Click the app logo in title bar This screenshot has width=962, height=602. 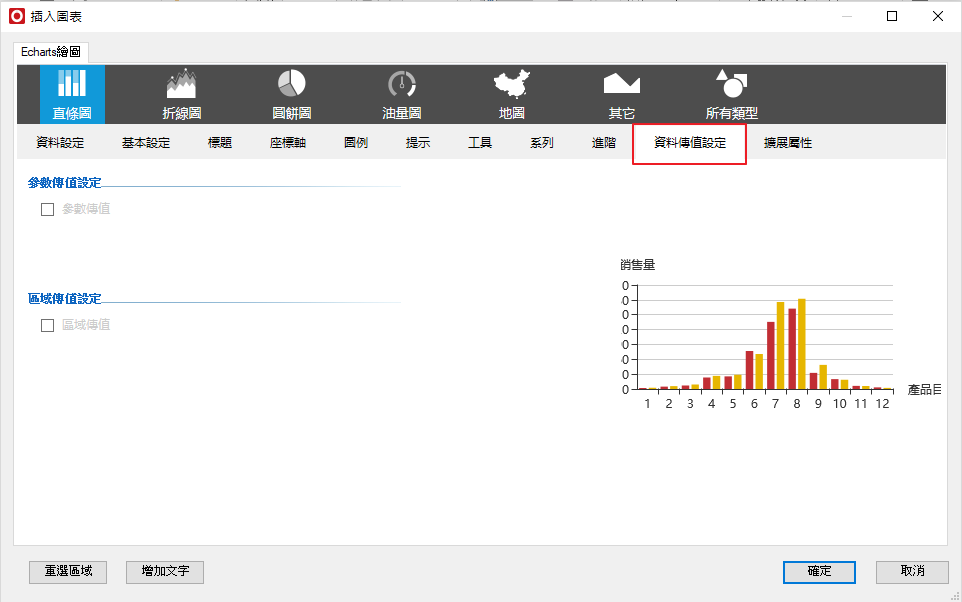[17, 16]
